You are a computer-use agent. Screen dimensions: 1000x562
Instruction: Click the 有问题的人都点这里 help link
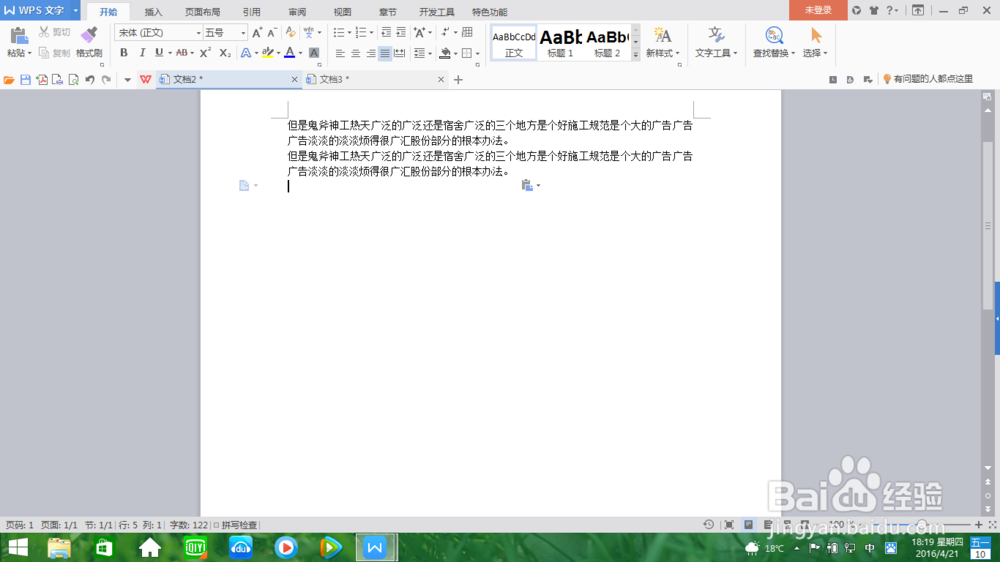pyautogui.click(x=928, y=79)
